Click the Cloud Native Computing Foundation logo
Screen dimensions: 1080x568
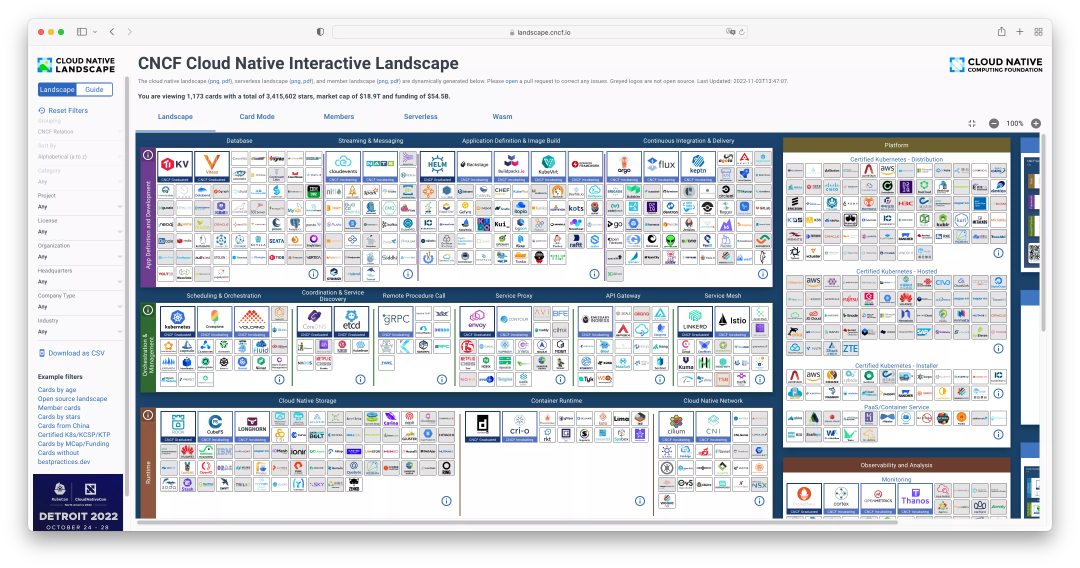[x=995, y=65]
